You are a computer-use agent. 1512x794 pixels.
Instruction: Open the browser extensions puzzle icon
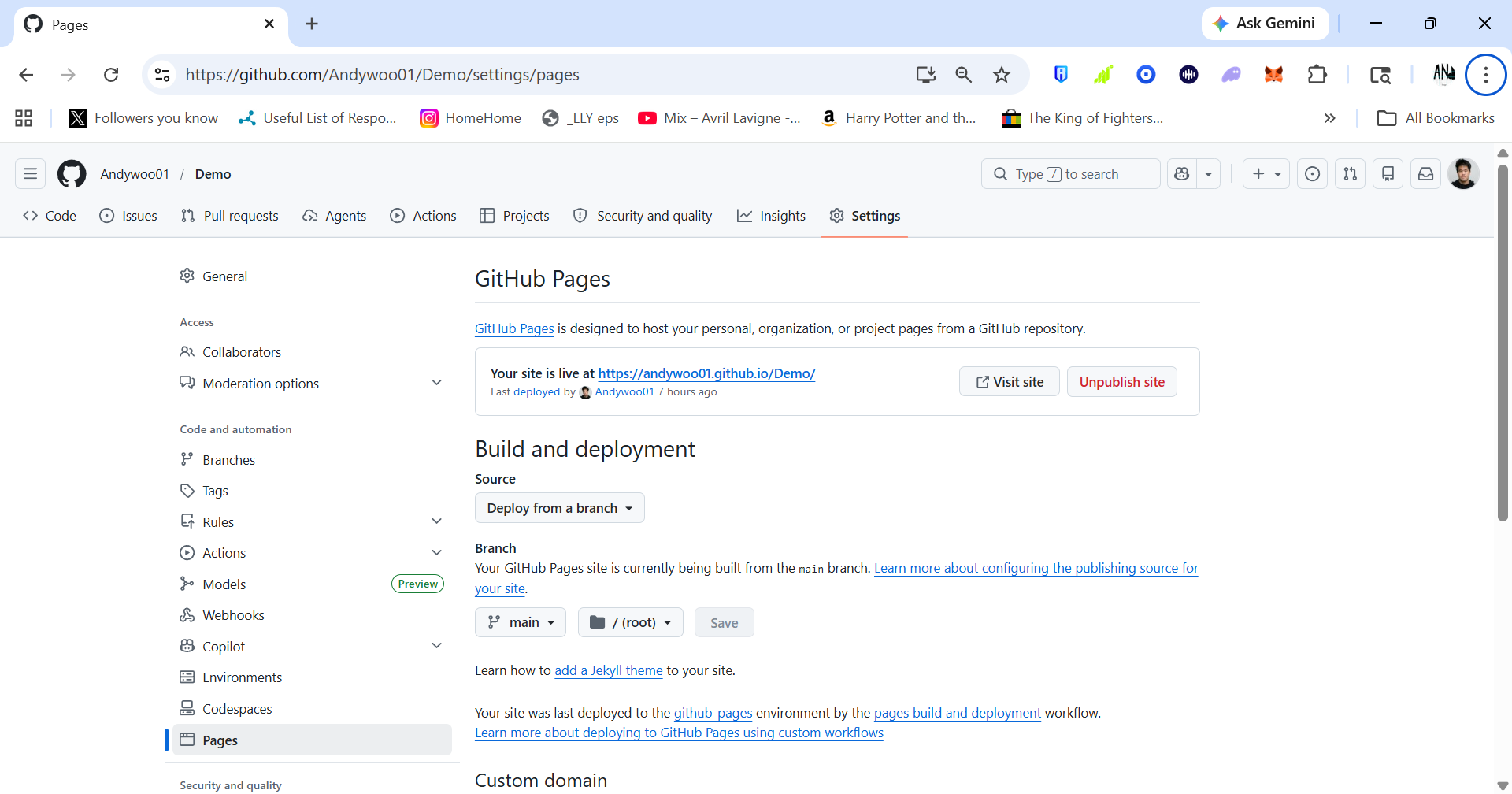(x=1317, y=75)
